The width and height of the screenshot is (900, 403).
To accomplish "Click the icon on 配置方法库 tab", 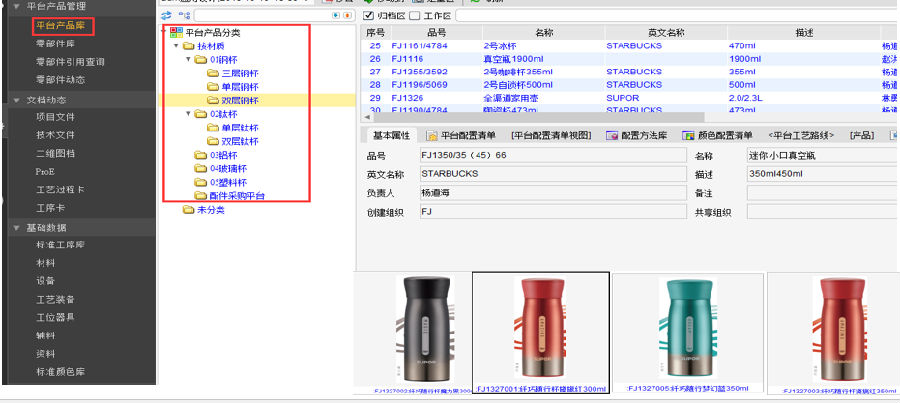I will [x=612, y=135].
